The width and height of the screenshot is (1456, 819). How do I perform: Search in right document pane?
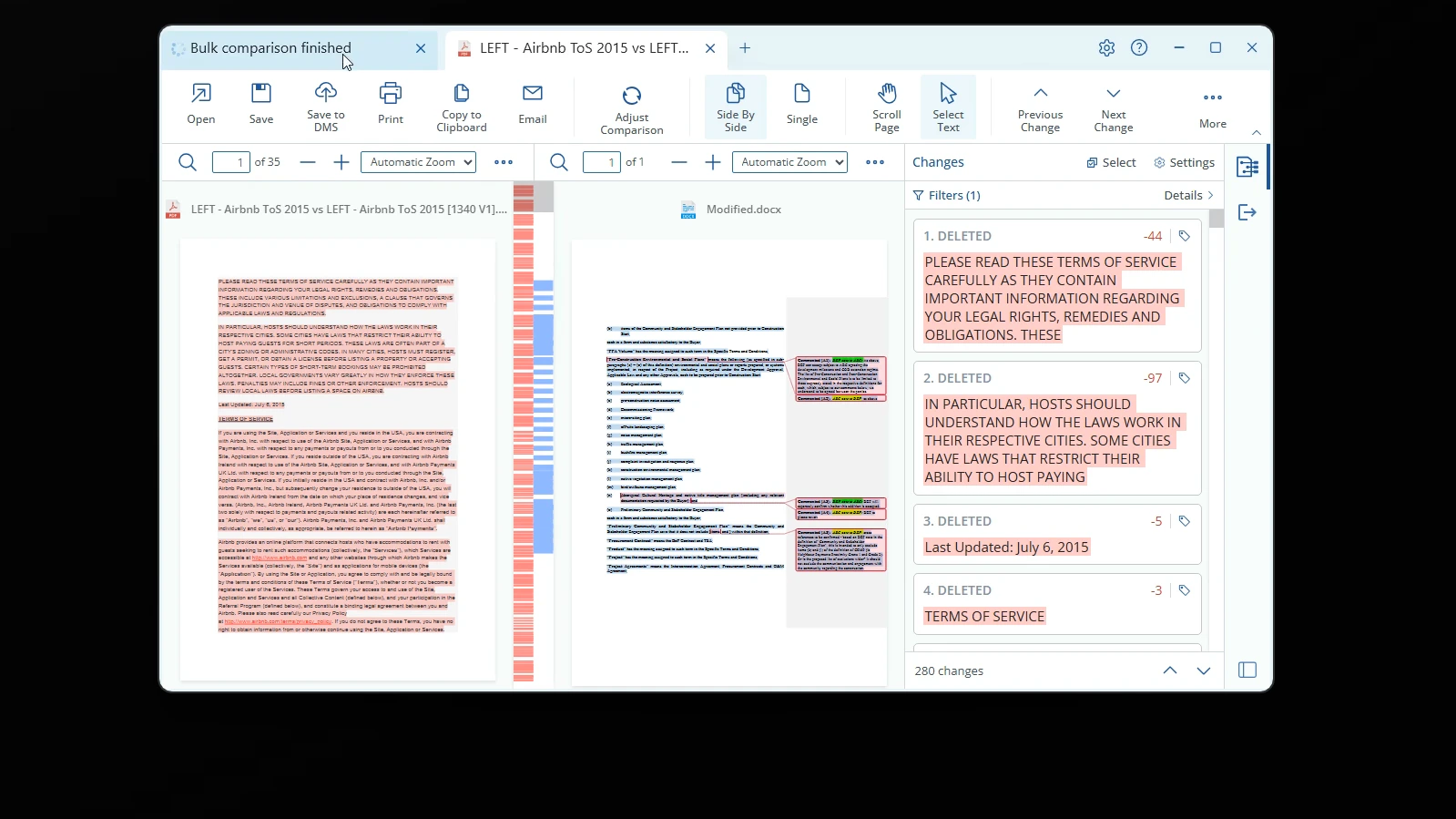click(559, 162)
